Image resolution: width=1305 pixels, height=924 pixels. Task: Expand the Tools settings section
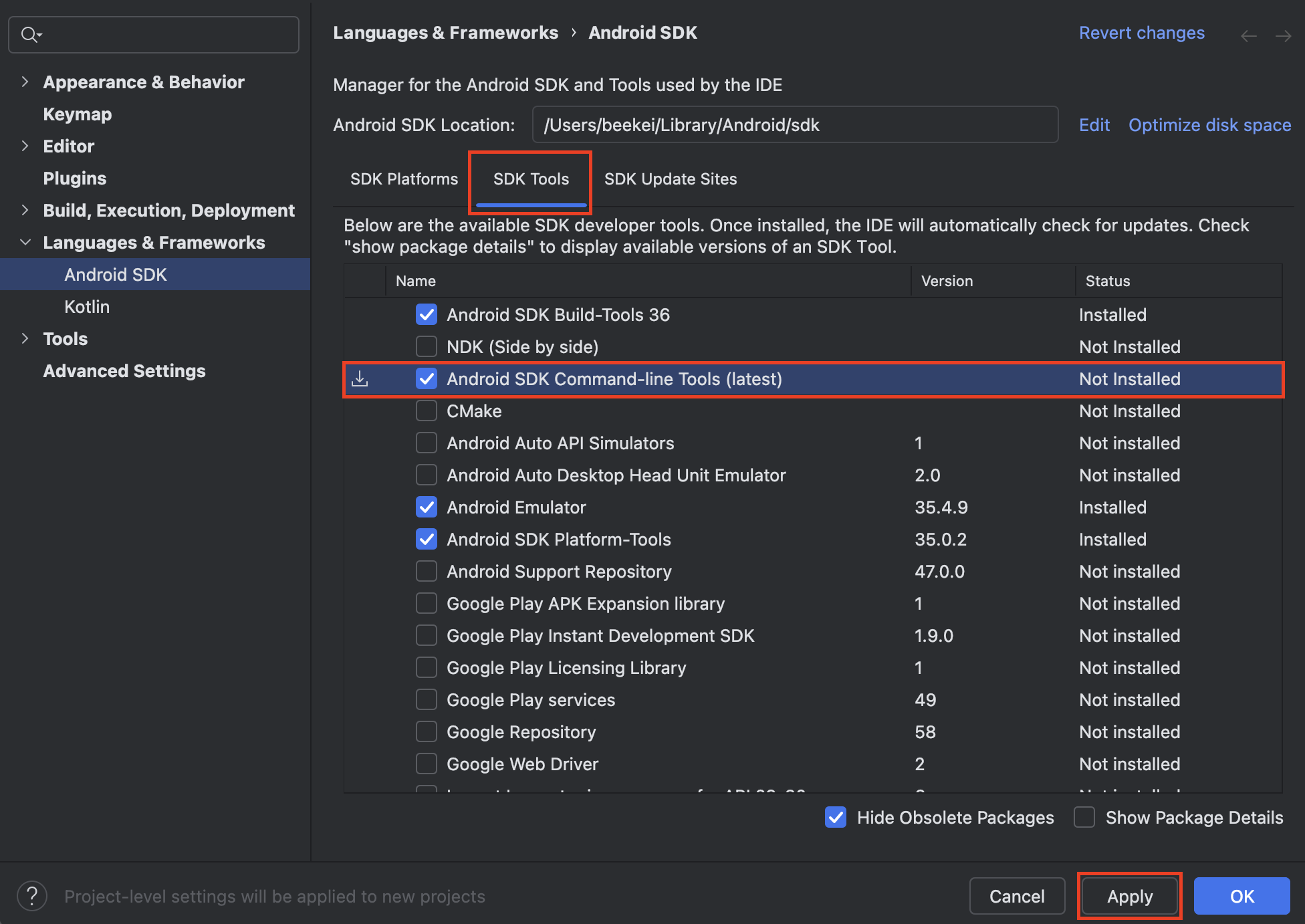[x=25, y=339]
